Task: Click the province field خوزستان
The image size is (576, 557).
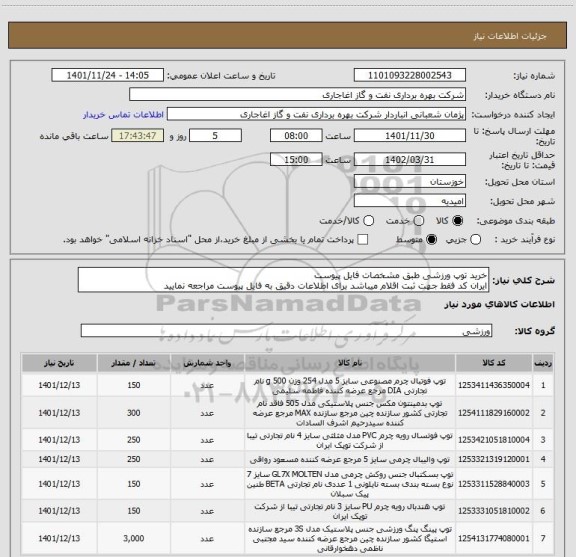Action: point(410,182)
